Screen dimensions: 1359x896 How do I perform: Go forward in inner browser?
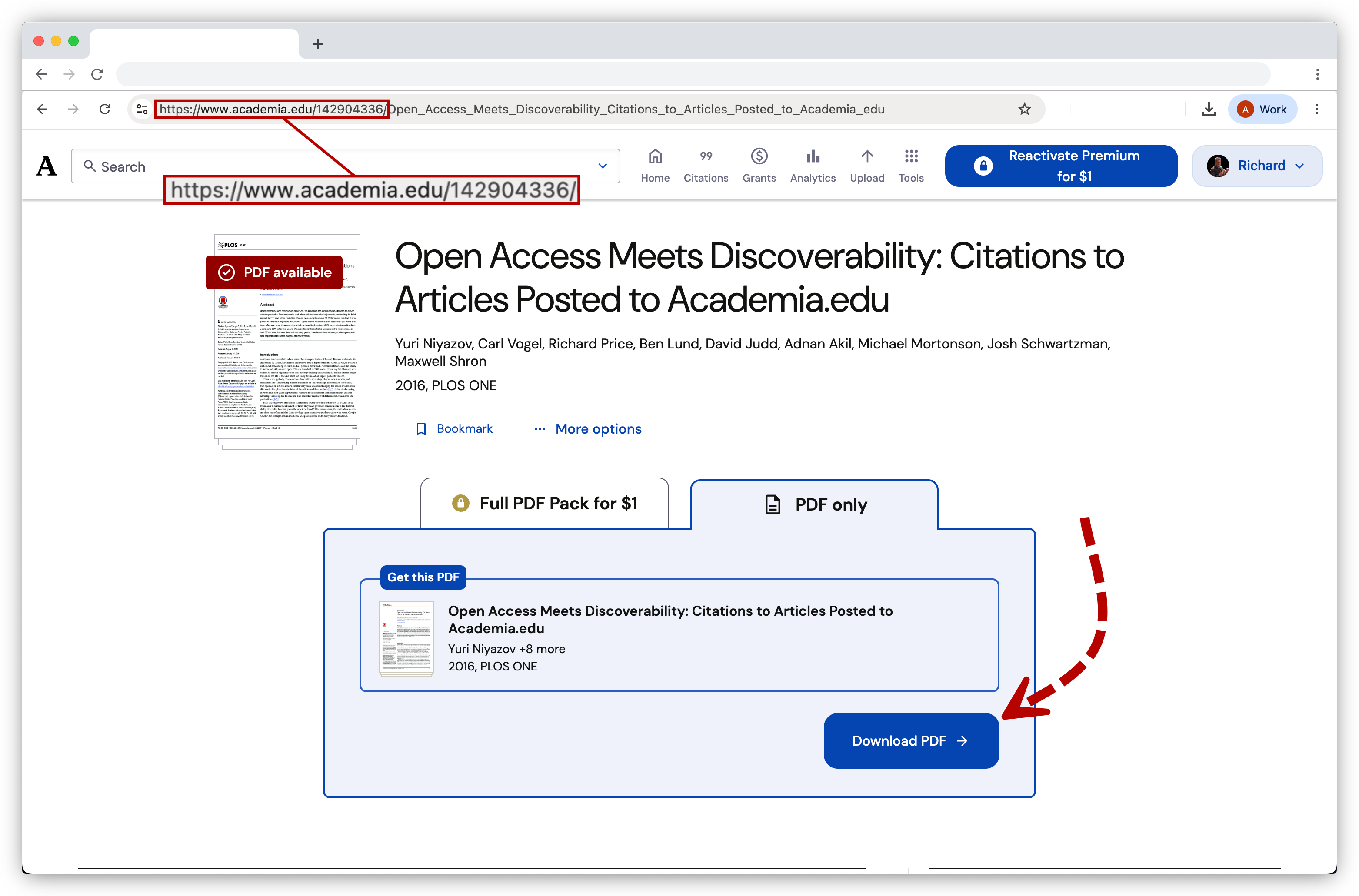(x=73, y=109)
